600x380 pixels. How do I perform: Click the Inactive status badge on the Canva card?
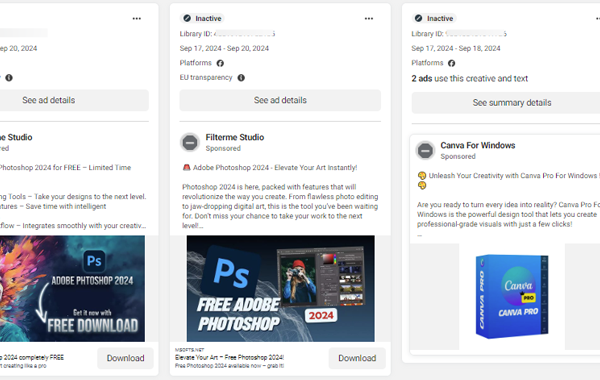(x=434, y=18)
